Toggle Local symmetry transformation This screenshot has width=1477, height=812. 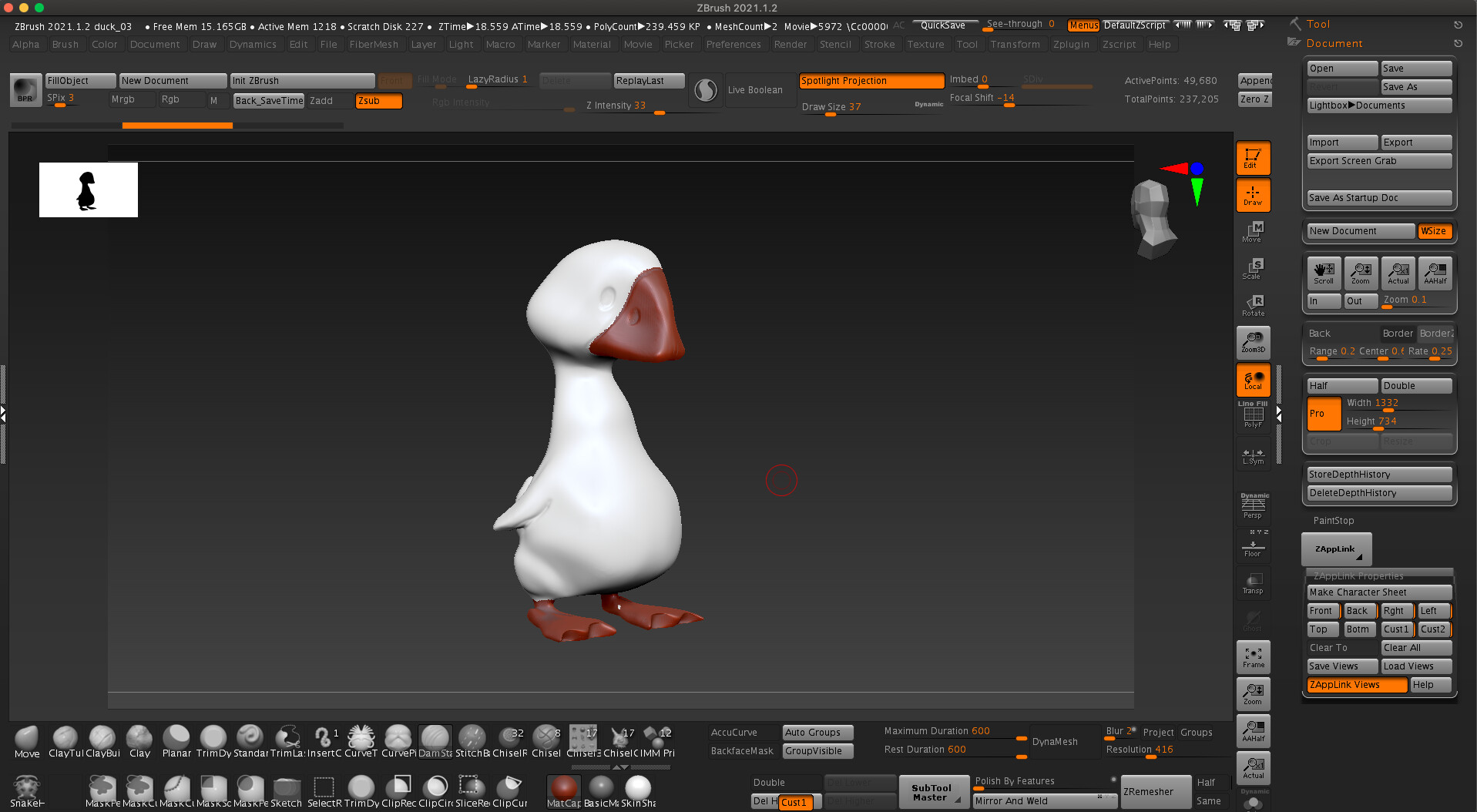click(x=1253, y=379)
